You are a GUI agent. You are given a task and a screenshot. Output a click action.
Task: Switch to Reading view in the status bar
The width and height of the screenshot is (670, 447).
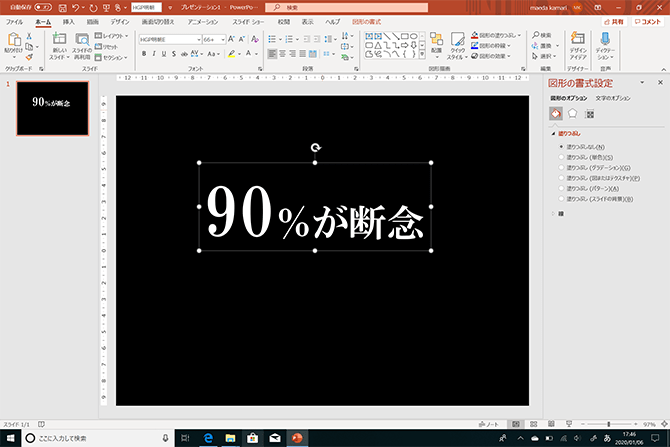click(x=551, y=424)
